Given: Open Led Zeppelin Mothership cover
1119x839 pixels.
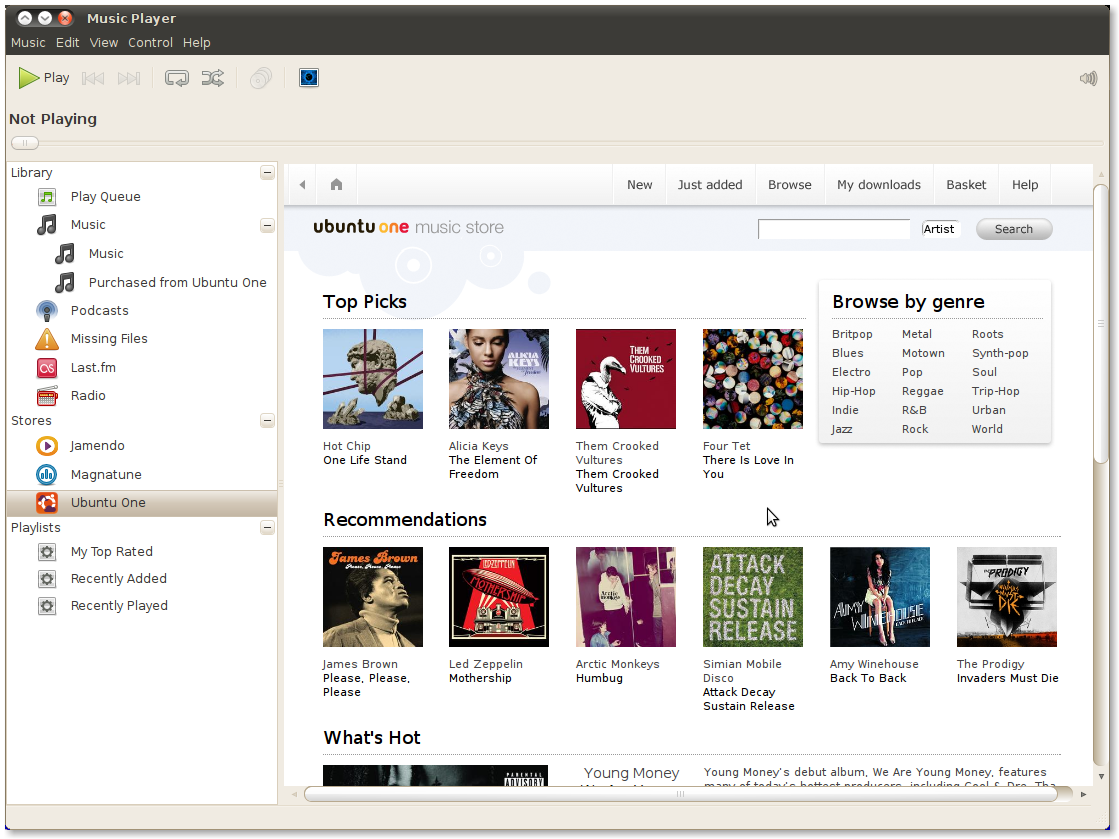Looking at the screenshot, I should [499, 597].
